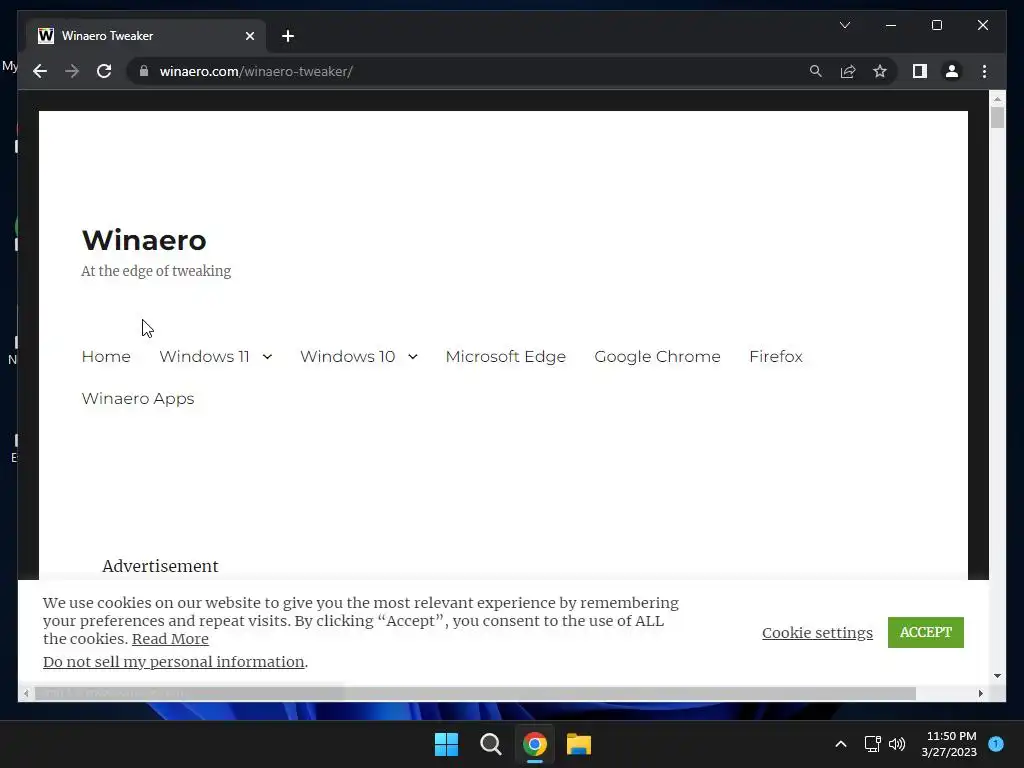Open Winaero Apps menu item
The width and height of the screenshot is (1024, 768).
[x=138, y=398]
